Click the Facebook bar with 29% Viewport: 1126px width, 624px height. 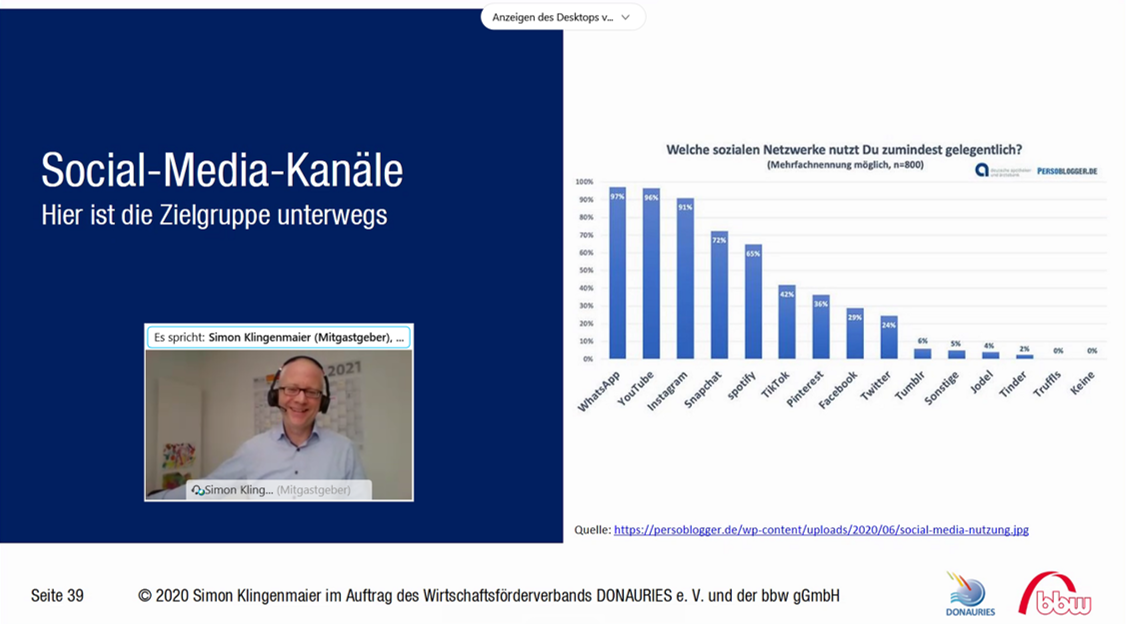[855, 333]
